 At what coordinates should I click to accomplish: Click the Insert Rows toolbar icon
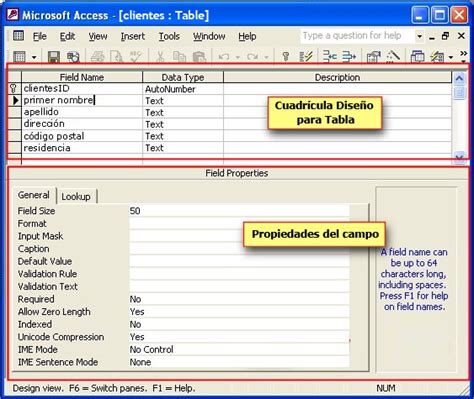[x=330, y=57]
